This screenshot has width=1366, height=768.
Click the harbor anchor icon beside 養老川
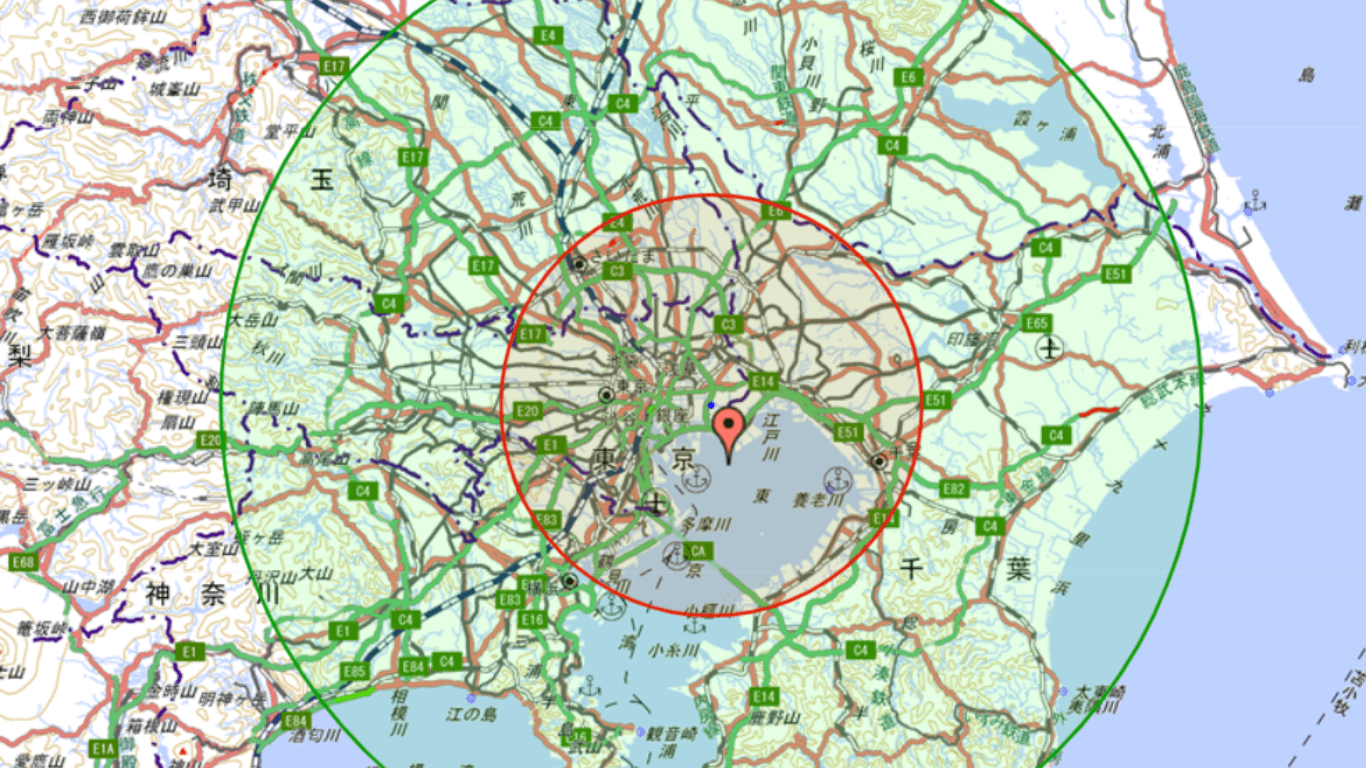837,481
